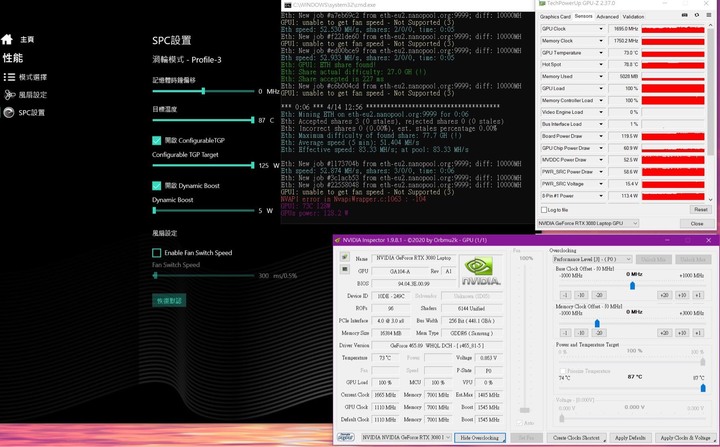Viewport: 720px width, 447px height.
Task: Click GPU-Z screenshot camera icon
Action: [x=685, y=15]
